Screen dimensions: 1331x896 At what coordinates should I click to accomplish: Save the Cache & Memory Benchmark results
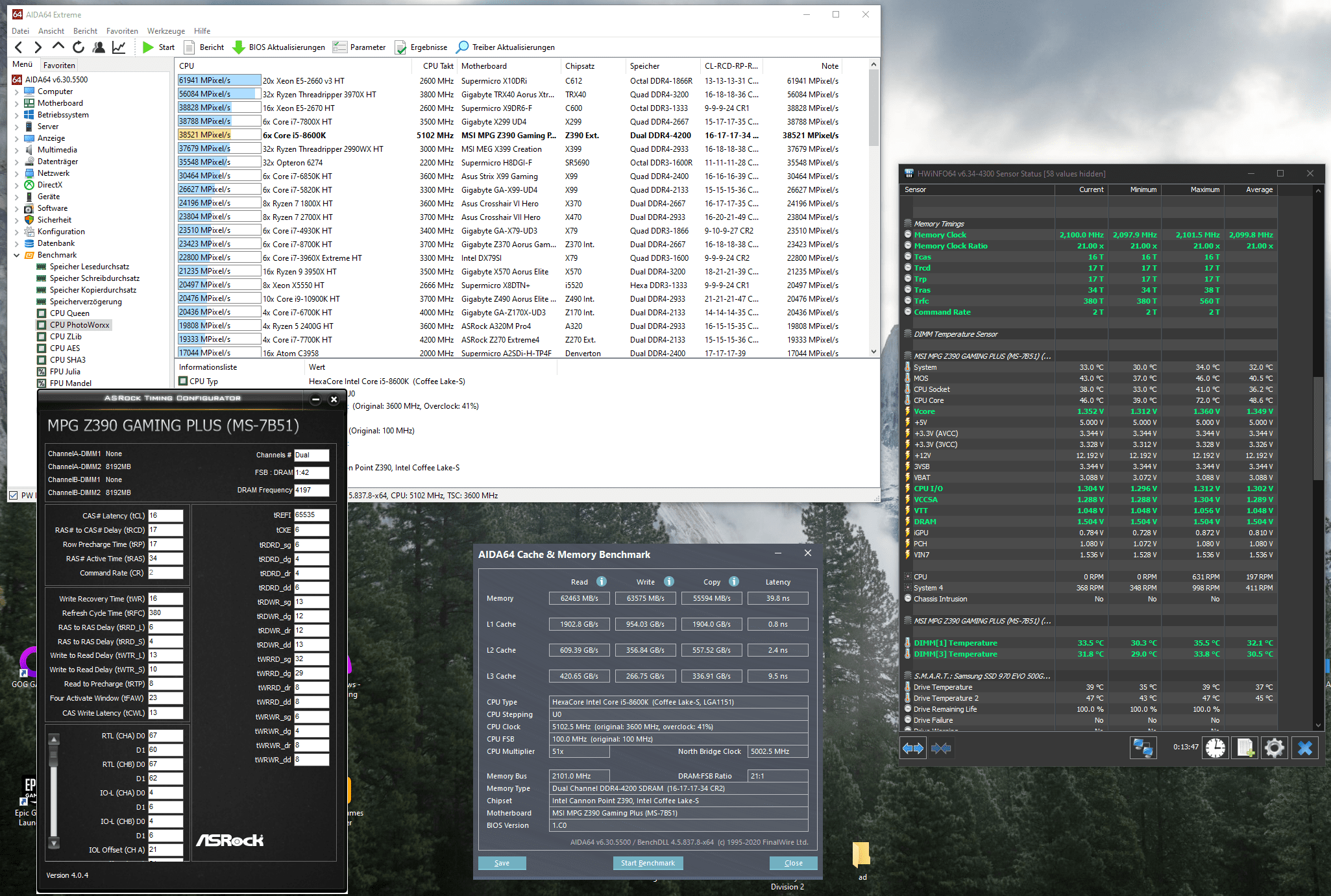(x=502, y=863)
